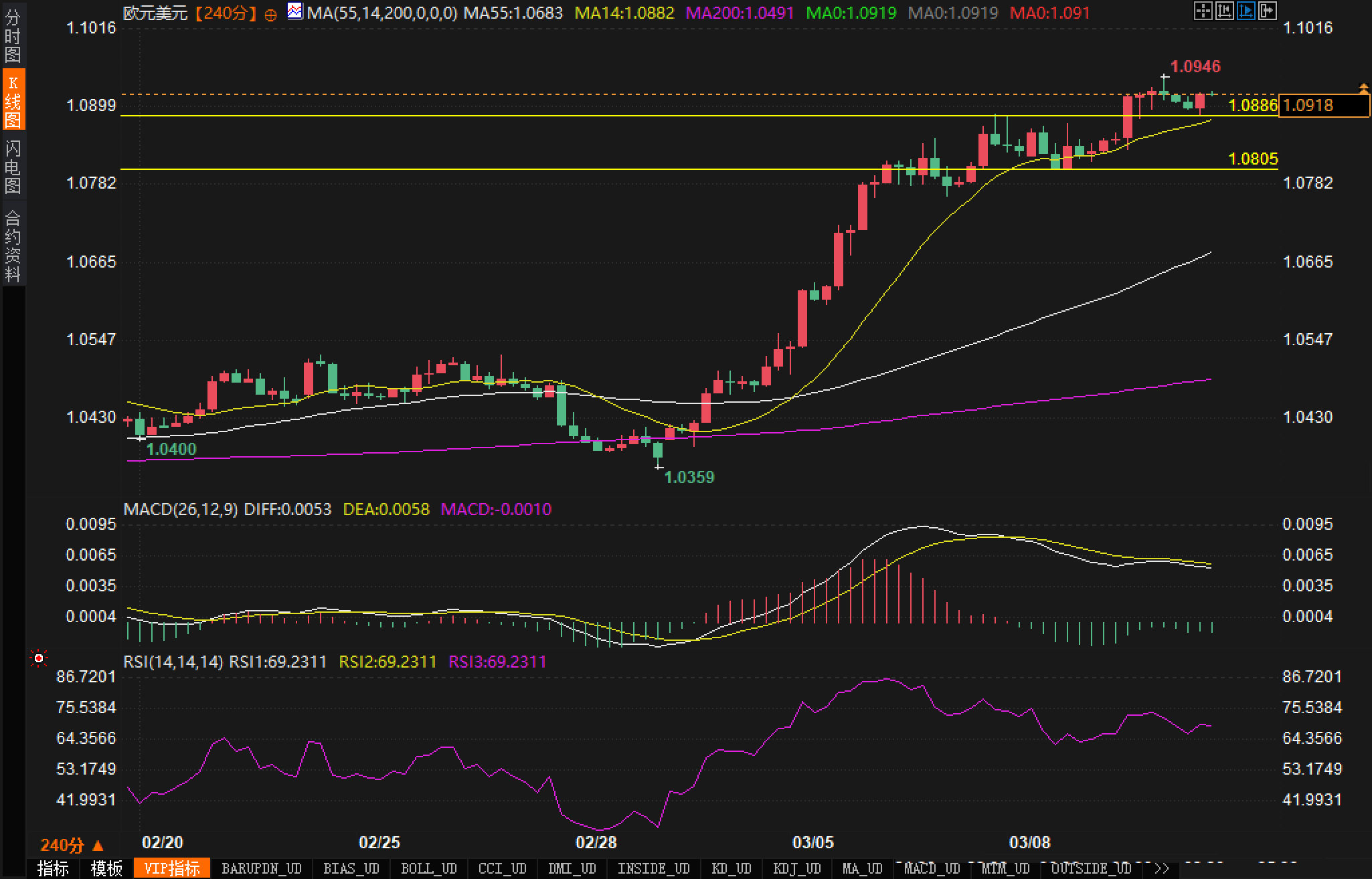This screenshot has width=1372, height=879.
Task: Click the 1.0886 horizontal line label
Action: pyautogui.click(x=1254, y=105)
